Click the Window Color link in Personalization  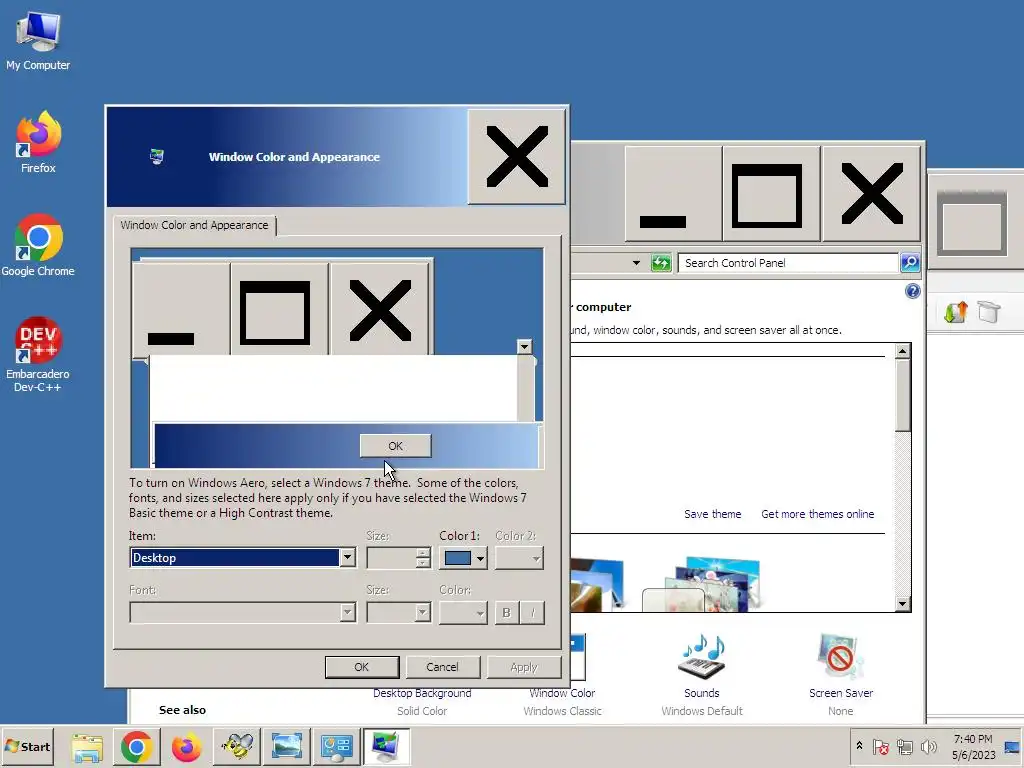tap(562, 693)
